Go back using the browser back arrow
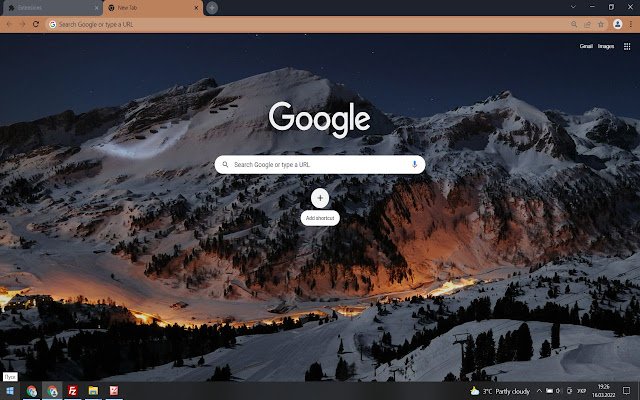Image resolution: width=640 pixels, height=400 pixels. [9, 24]
